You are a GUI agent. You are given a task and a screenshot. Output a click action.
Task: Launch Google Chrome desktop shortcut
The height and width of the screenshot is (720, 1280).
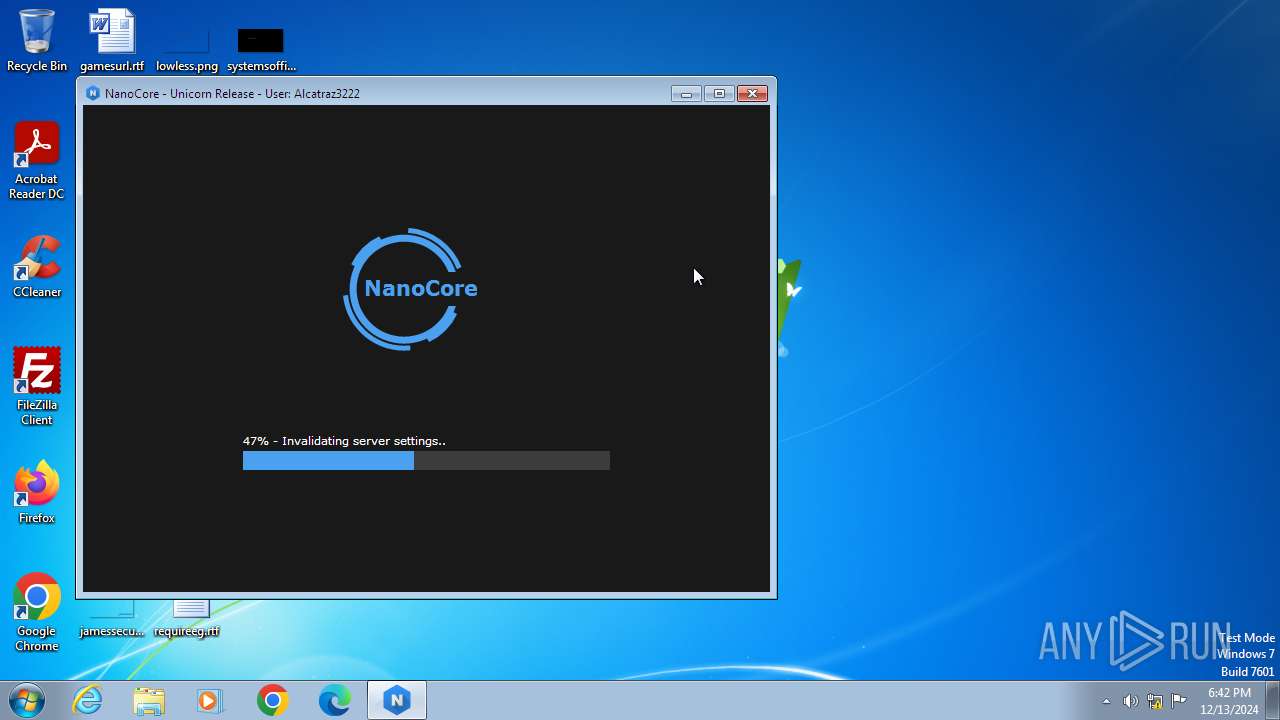(37, 612)
